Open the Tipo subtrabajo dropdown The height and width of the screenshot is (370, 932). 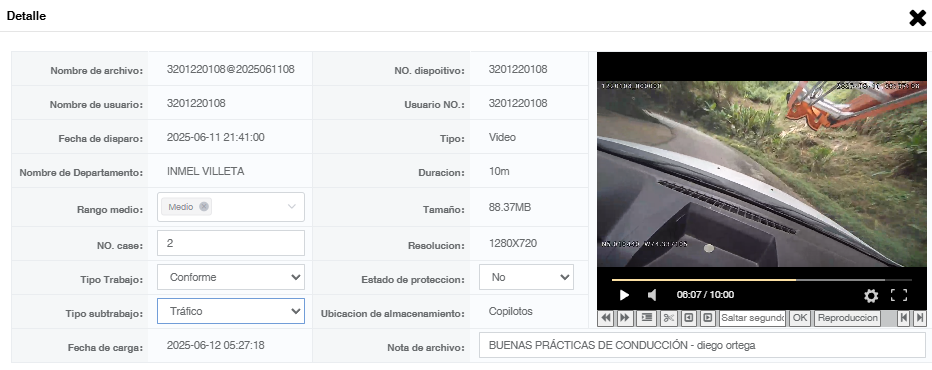(231, 311)
